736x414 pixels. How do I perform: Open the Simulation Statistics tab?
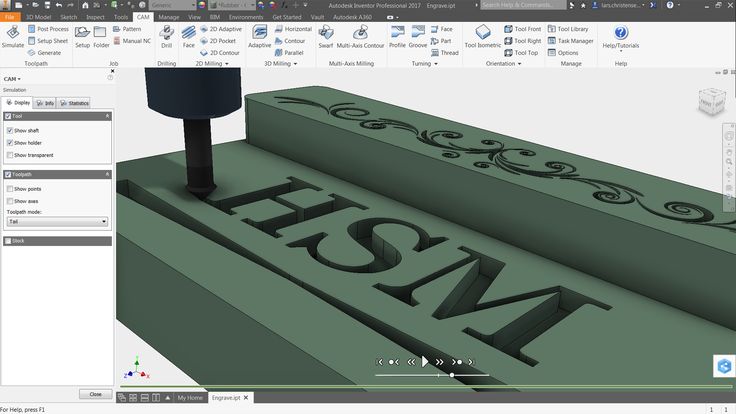[75, 103]
